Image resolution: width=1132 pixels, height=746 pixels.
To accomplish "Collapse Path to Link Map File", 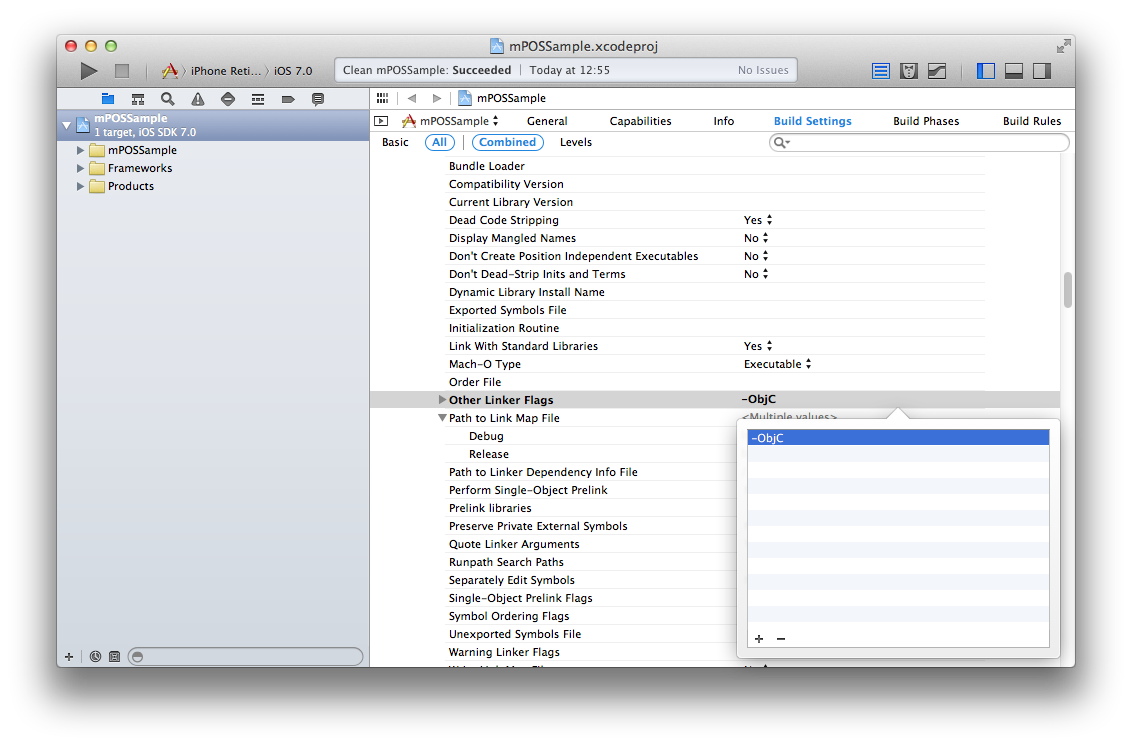I will click(x=442, y=417).
